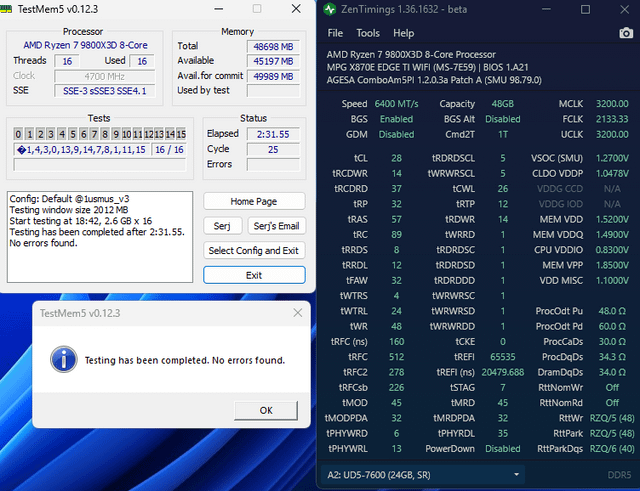The height and width of the screenshot is (491, 640).
Task: Click the BGS Alt Disabled value
Action: point(502,119)
